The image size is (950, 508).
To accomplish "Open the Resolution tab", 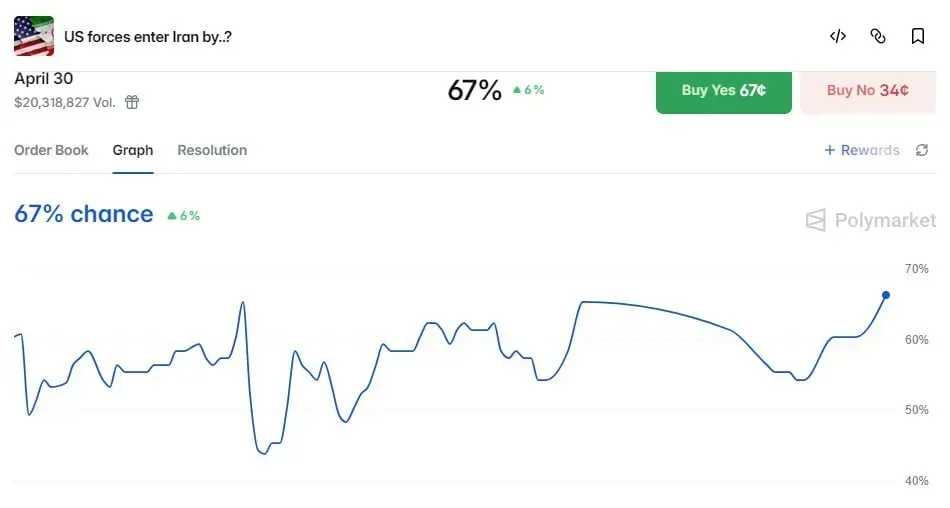I will point(212,150).
